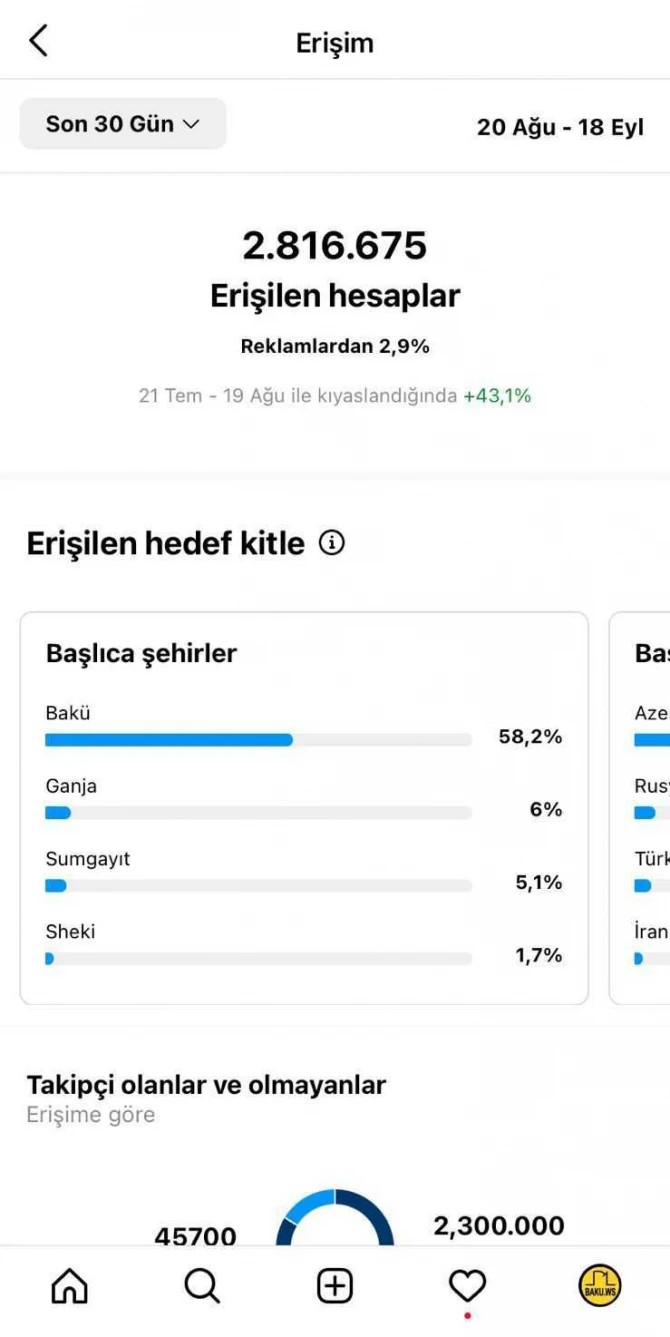The image size is (670, 1337).
Task: Open the BAKU.WS profile avatar
Action: [x=599, y=1286]
